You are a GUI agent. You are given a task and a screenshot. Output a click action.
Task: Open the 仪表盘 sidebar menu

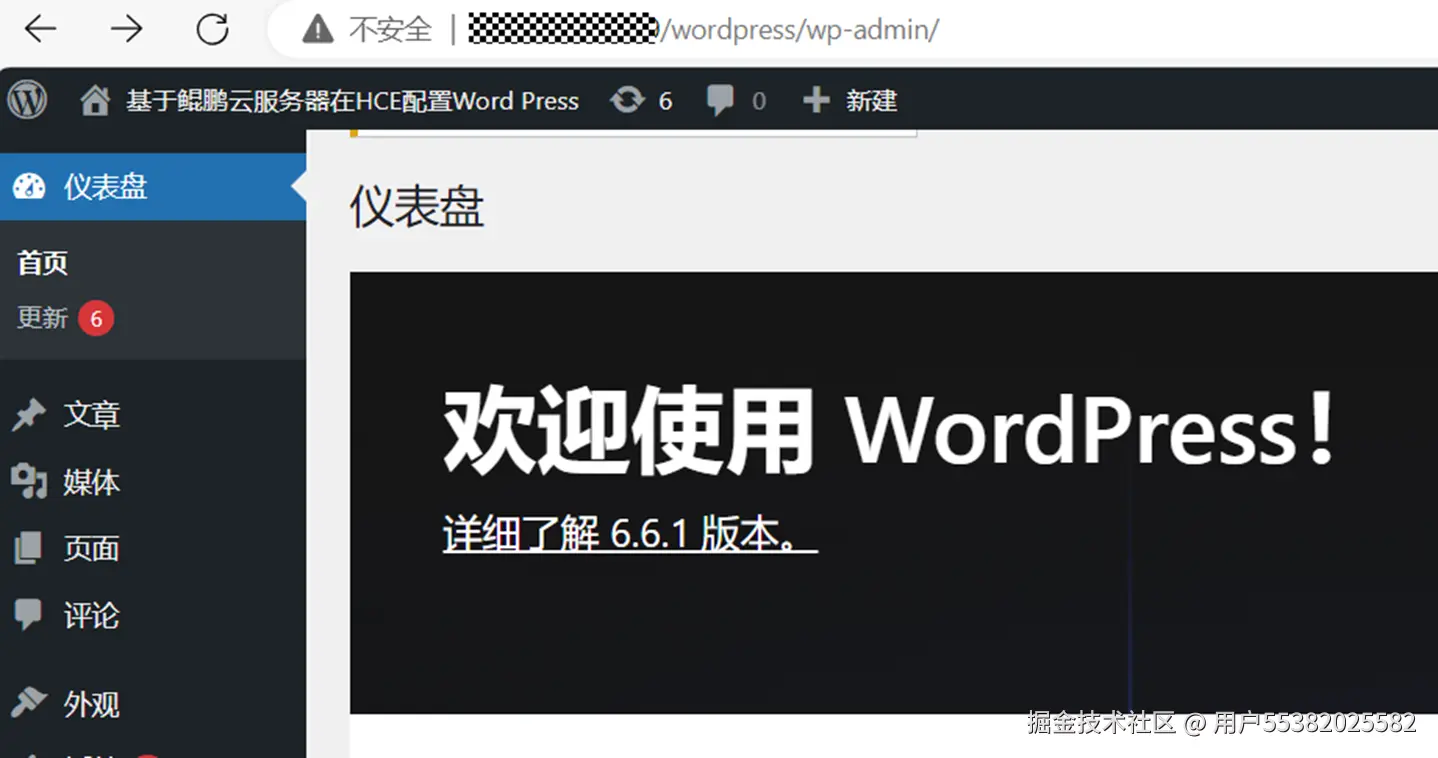click(153, 187)
